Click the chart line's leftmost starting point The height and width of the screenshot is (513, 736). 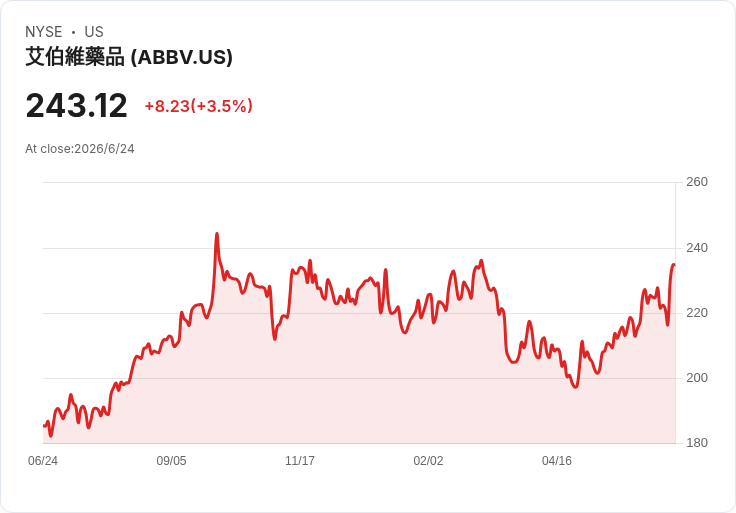[44, 426]
